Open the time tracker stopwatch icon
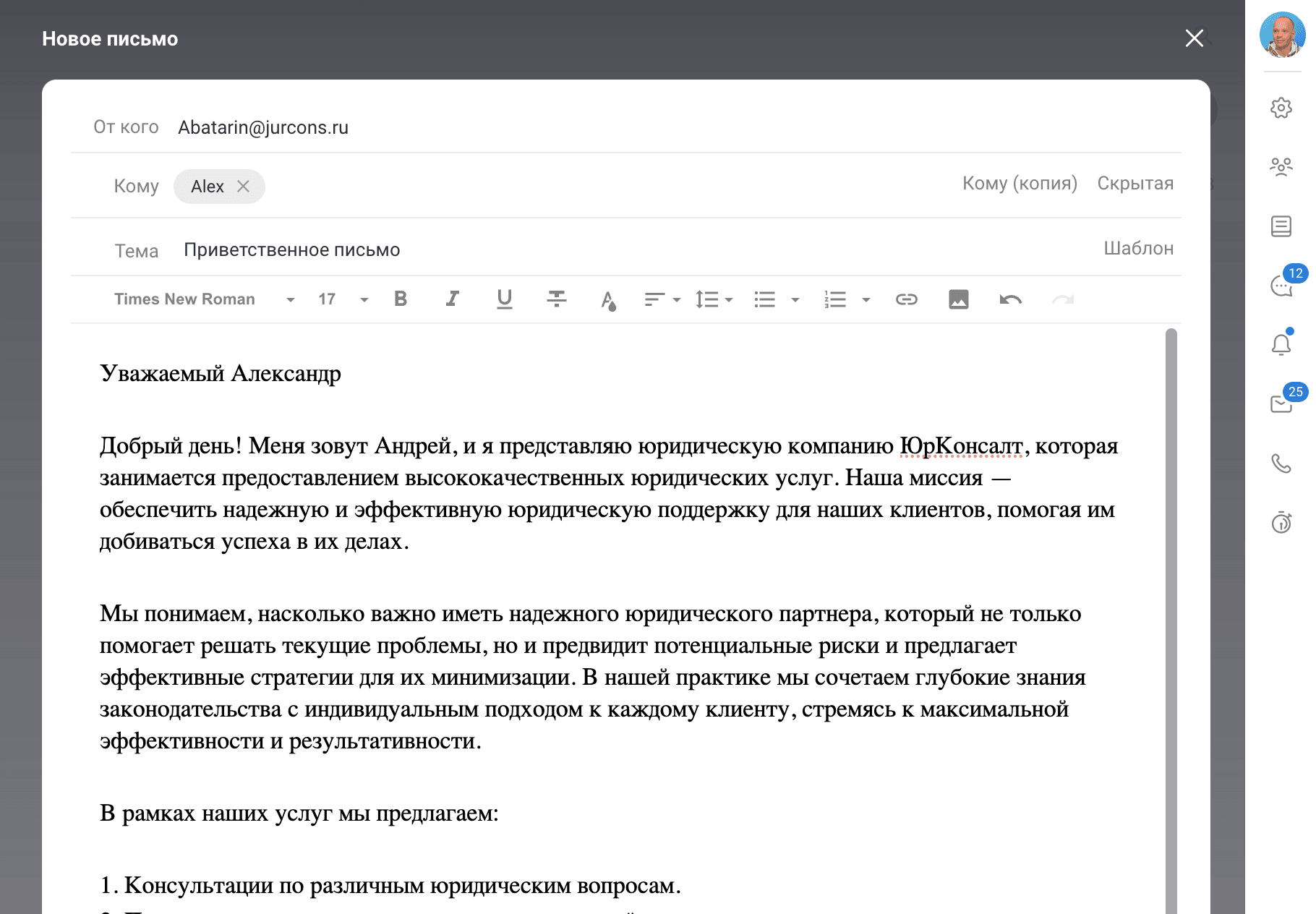1316x914 pixels. click(1281, 521)
